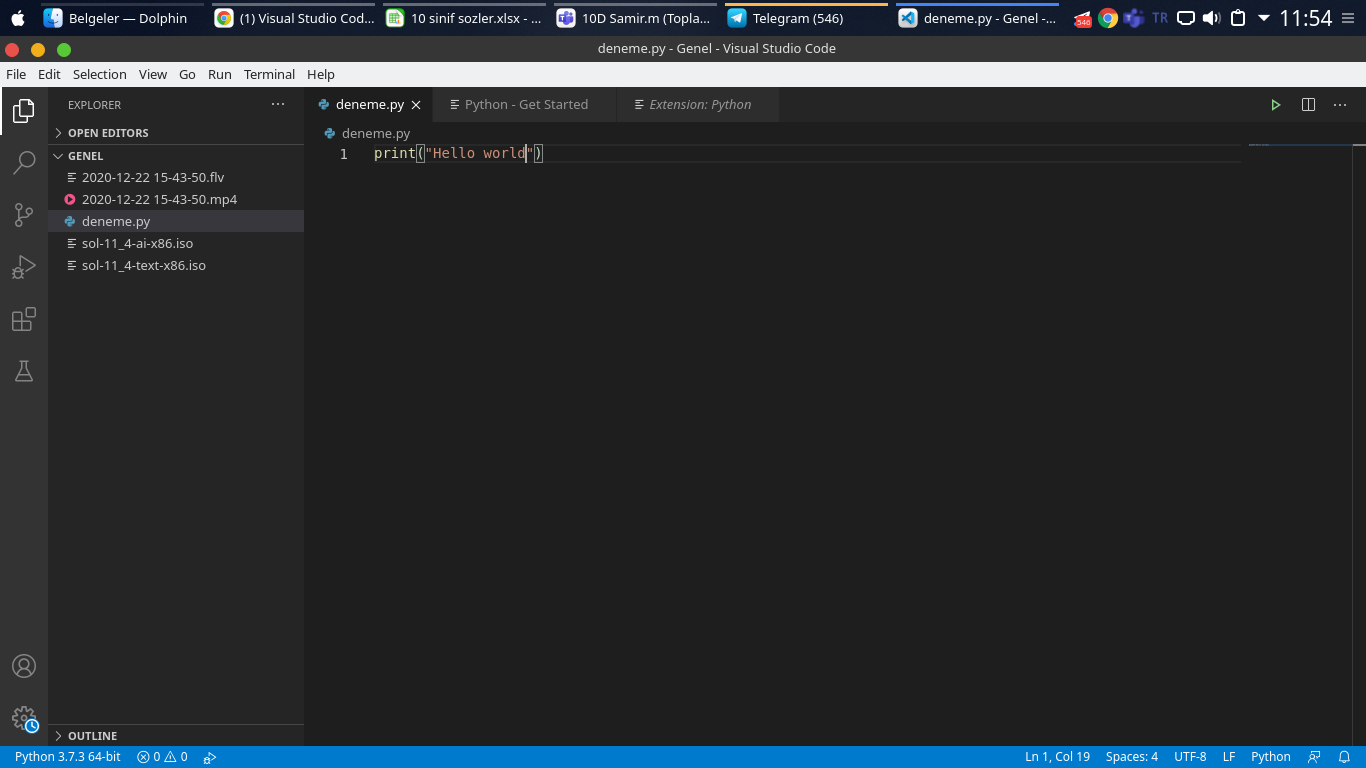Open the Manage gear menu
This screenshot has height=768, width=1366.
[24, 718]
